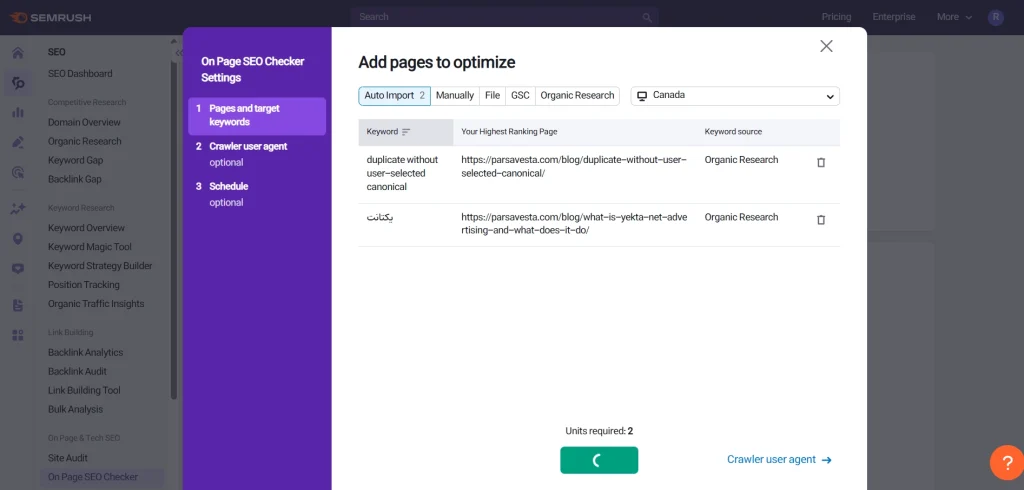Select the File import tab
The height and width of the screenshot is (490, 1024).
pos(492,96)
